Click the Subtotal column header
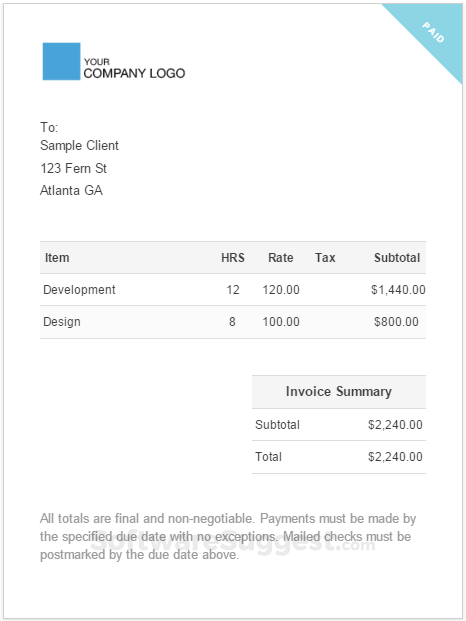466x621 pixels. click(397, 258)
